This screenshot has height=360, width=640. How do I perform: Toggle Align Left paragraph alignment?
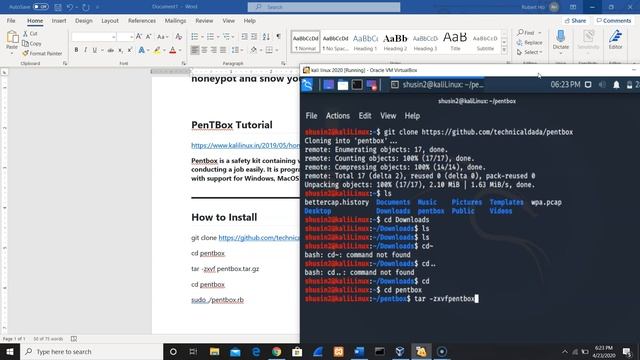point(195,50)
